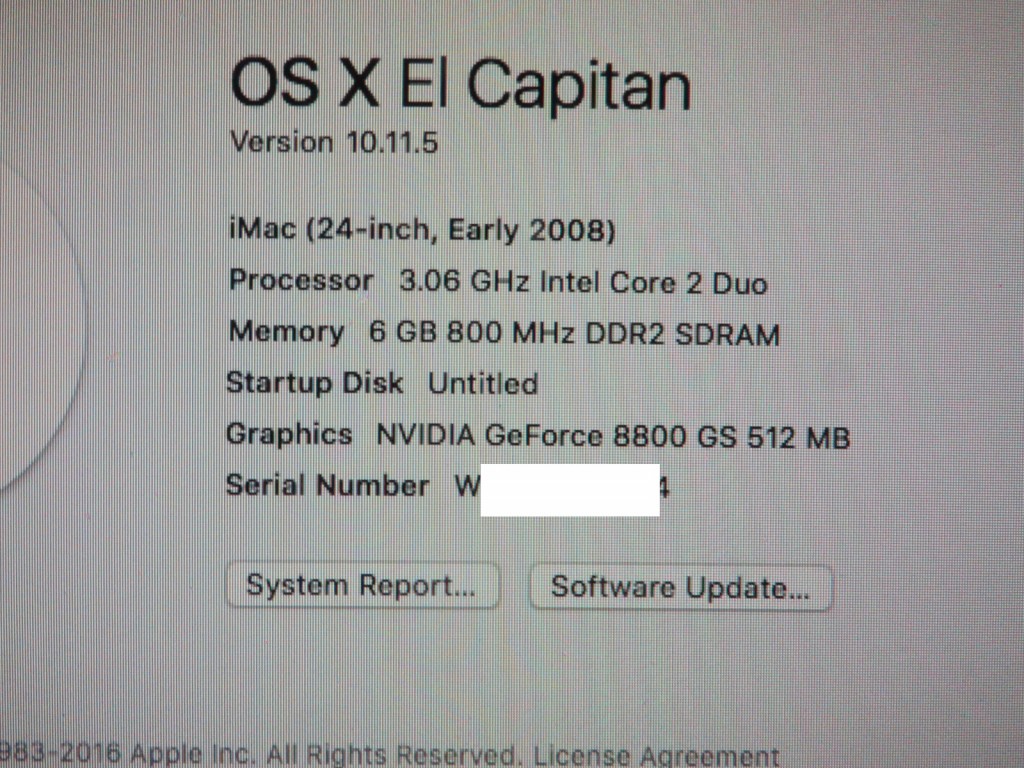The image size is (1024, 768).
Task: Click the El Capitan circular logo
Action: click(39, 327)
